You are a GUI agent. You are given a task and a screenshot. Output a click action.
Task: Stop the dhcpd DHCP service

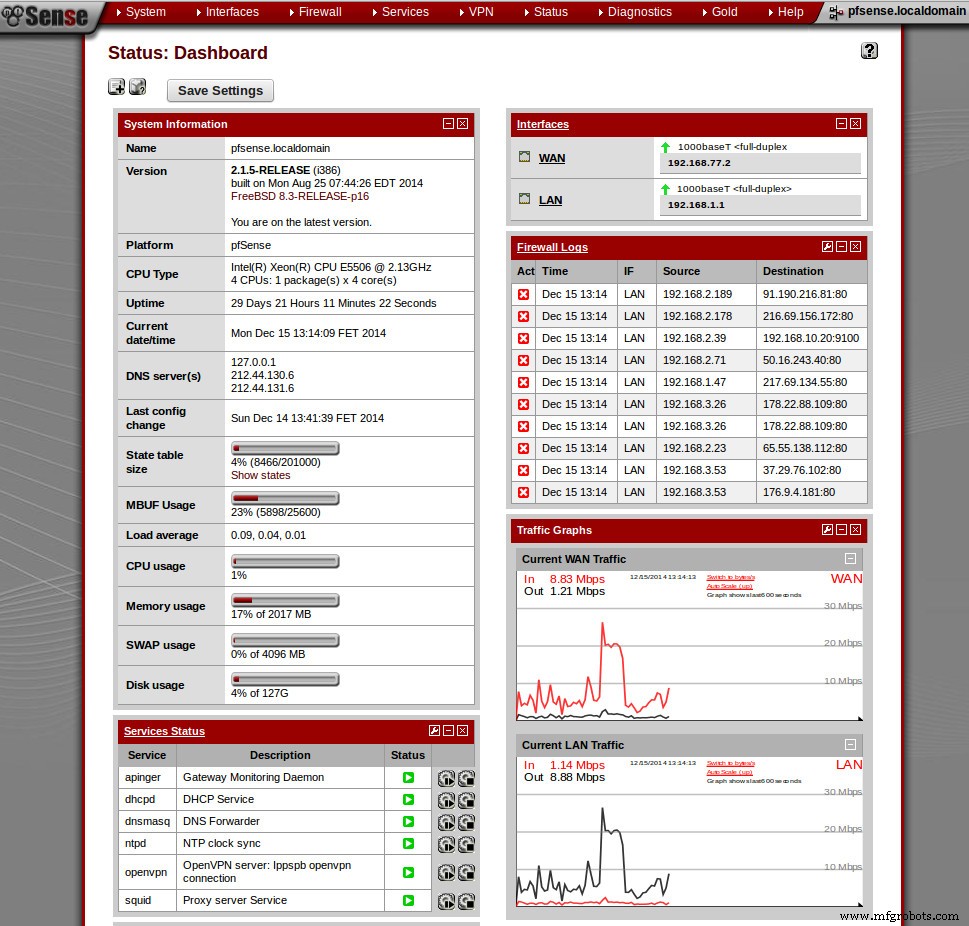[464, 800]
